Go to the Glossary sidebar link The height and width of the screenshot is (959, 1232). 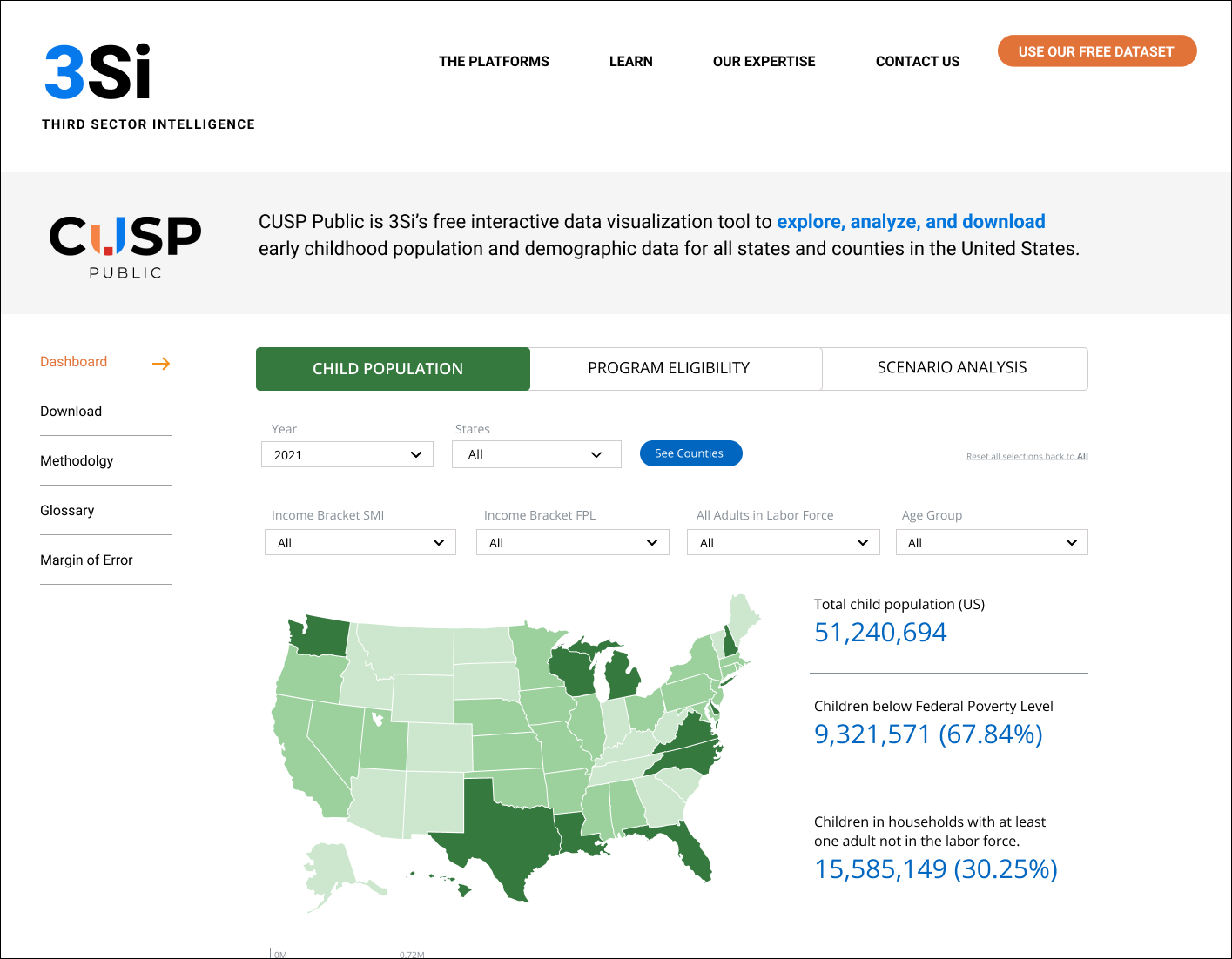[x=67, y=511]
